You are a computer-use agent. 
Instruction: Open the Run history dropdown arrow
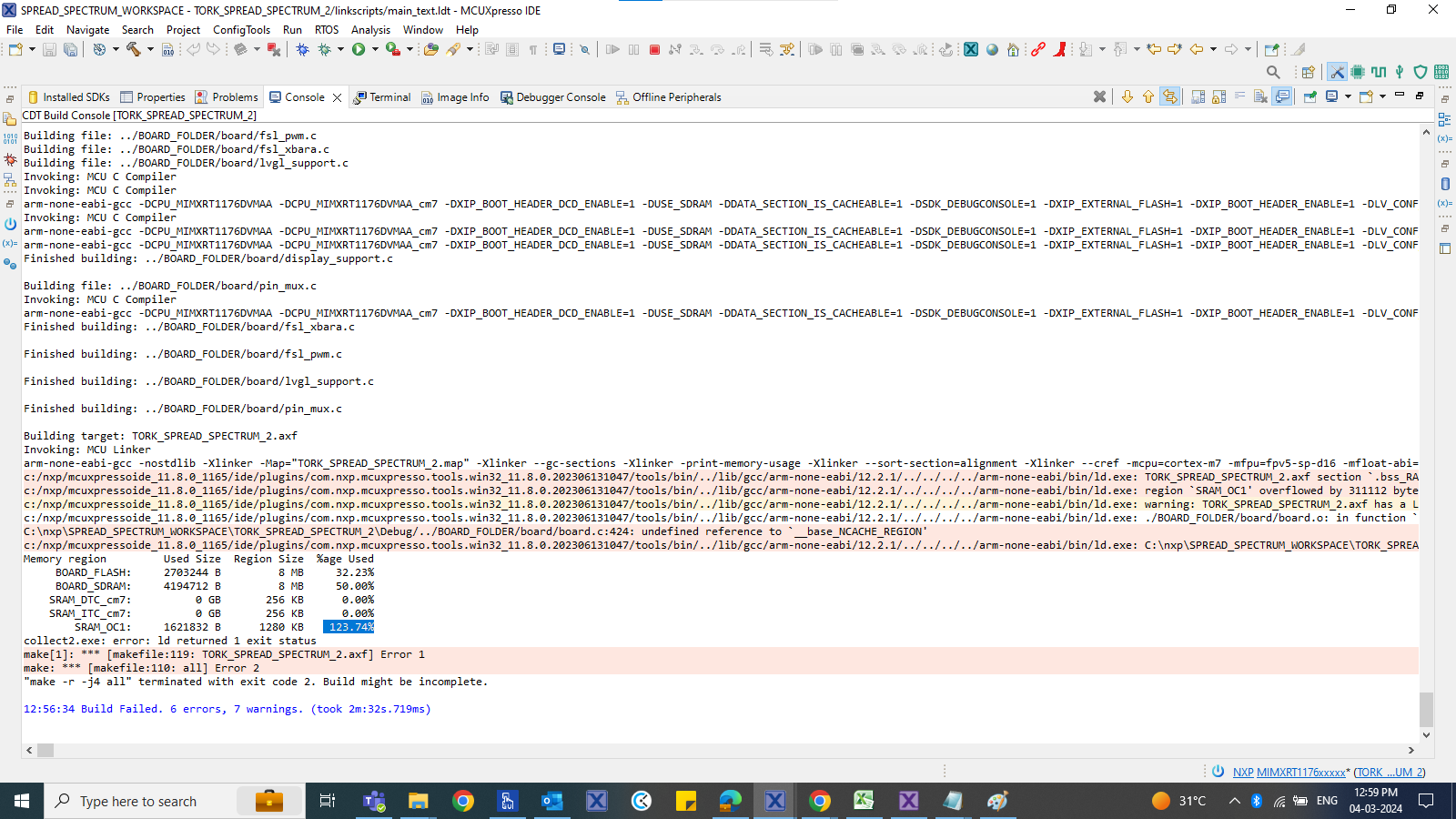click(x=373, y=52)
